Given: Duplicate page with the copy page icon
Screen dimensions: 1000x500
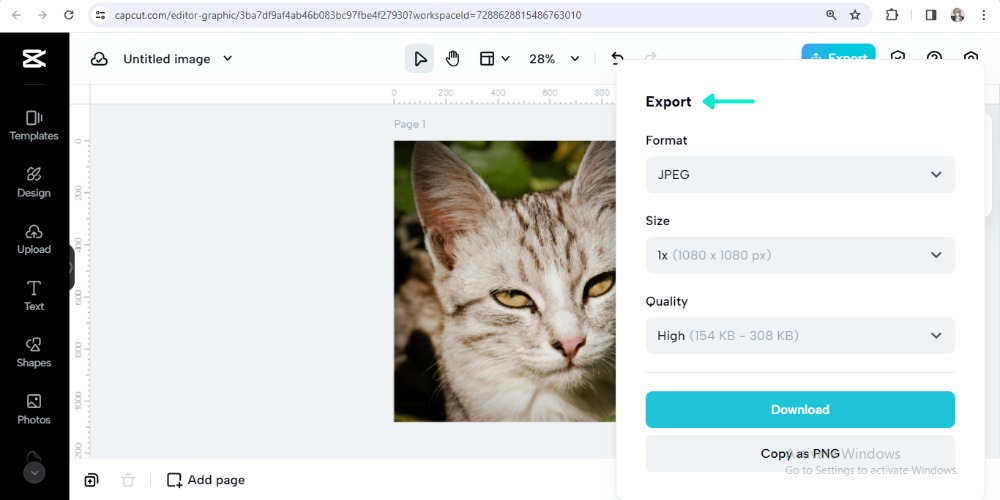Looking at the screenshot, I should point(91,480).
